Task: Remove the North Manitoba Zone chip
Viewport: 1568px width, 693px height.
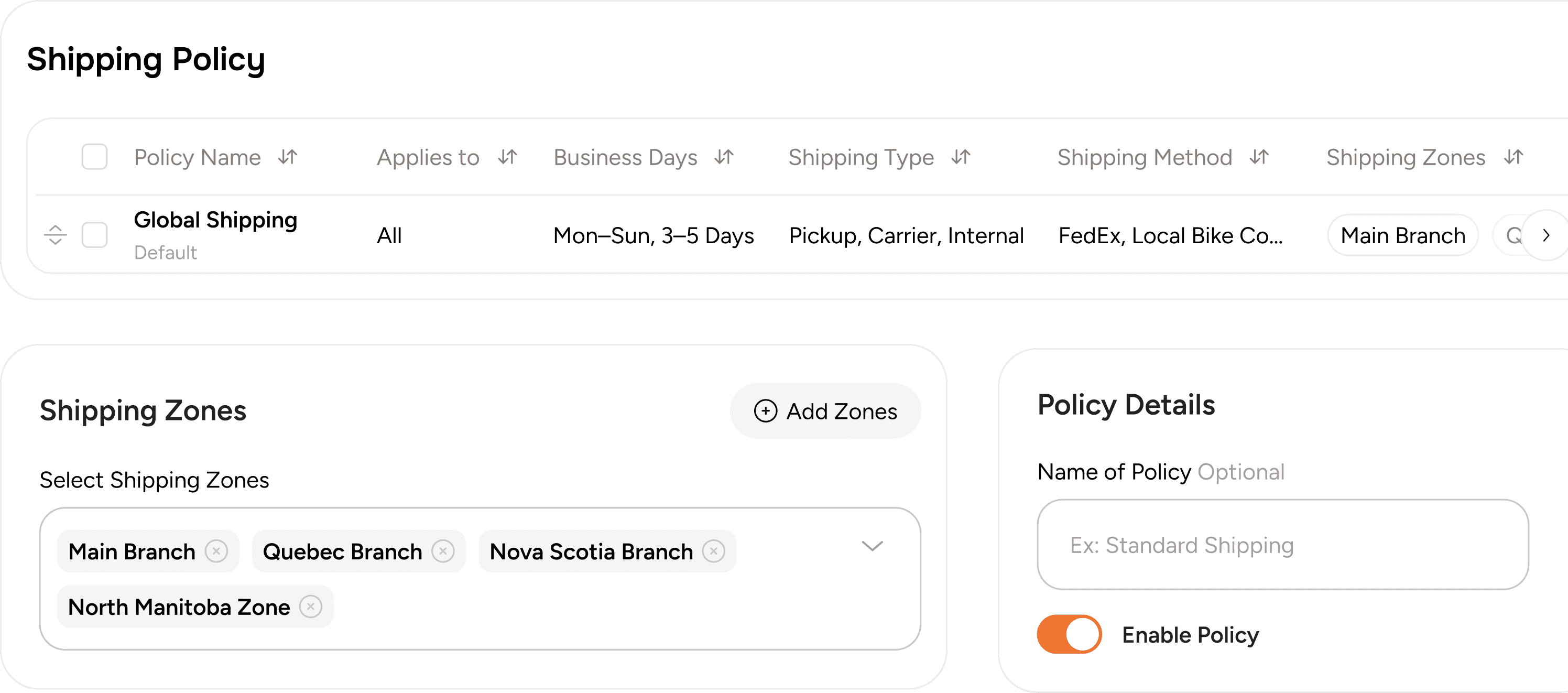Action: tap(311, 607)
